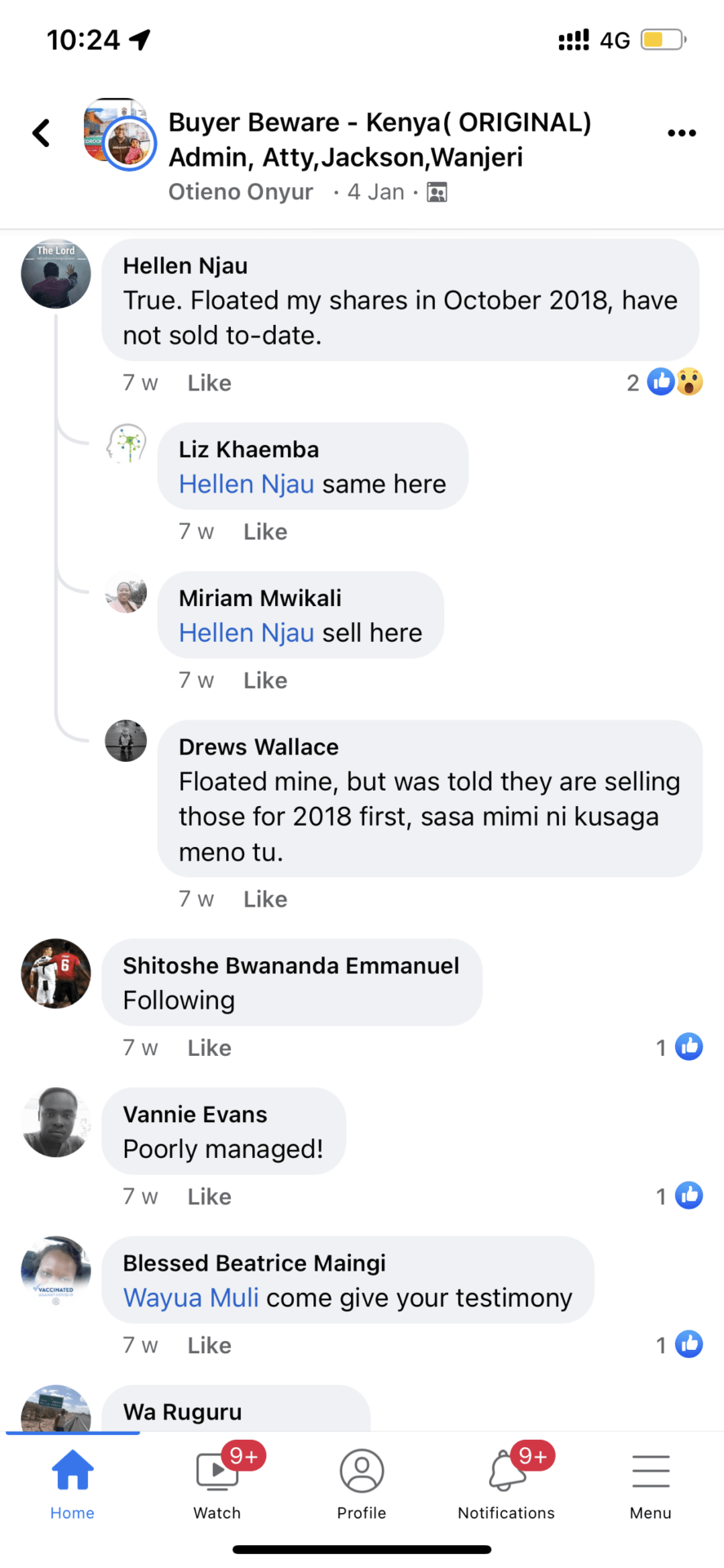Open the three-dot post options menu

[x=682, y=133]
